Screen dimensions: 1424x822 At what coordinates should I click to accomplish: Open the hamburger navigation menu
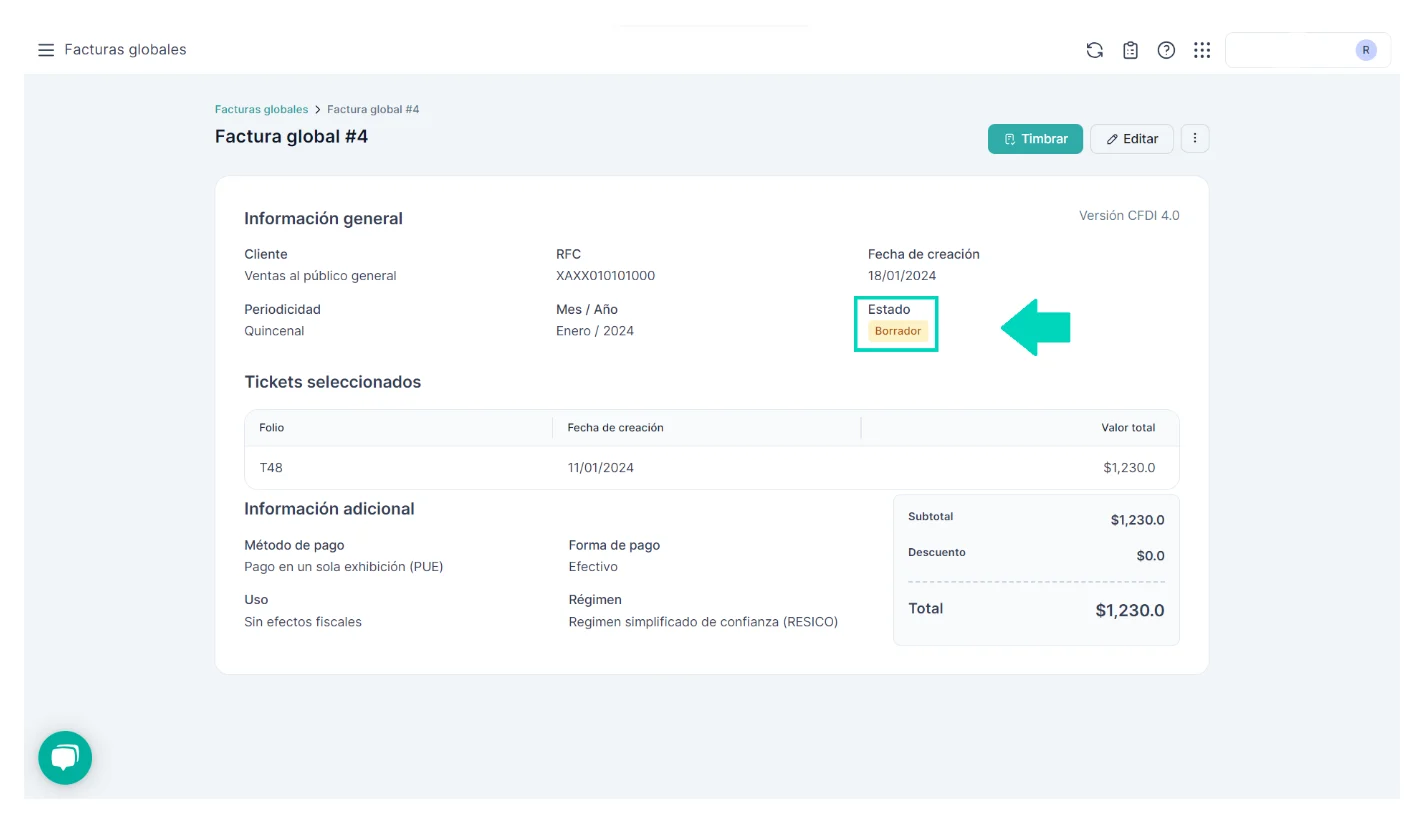(x=46, y=50)
